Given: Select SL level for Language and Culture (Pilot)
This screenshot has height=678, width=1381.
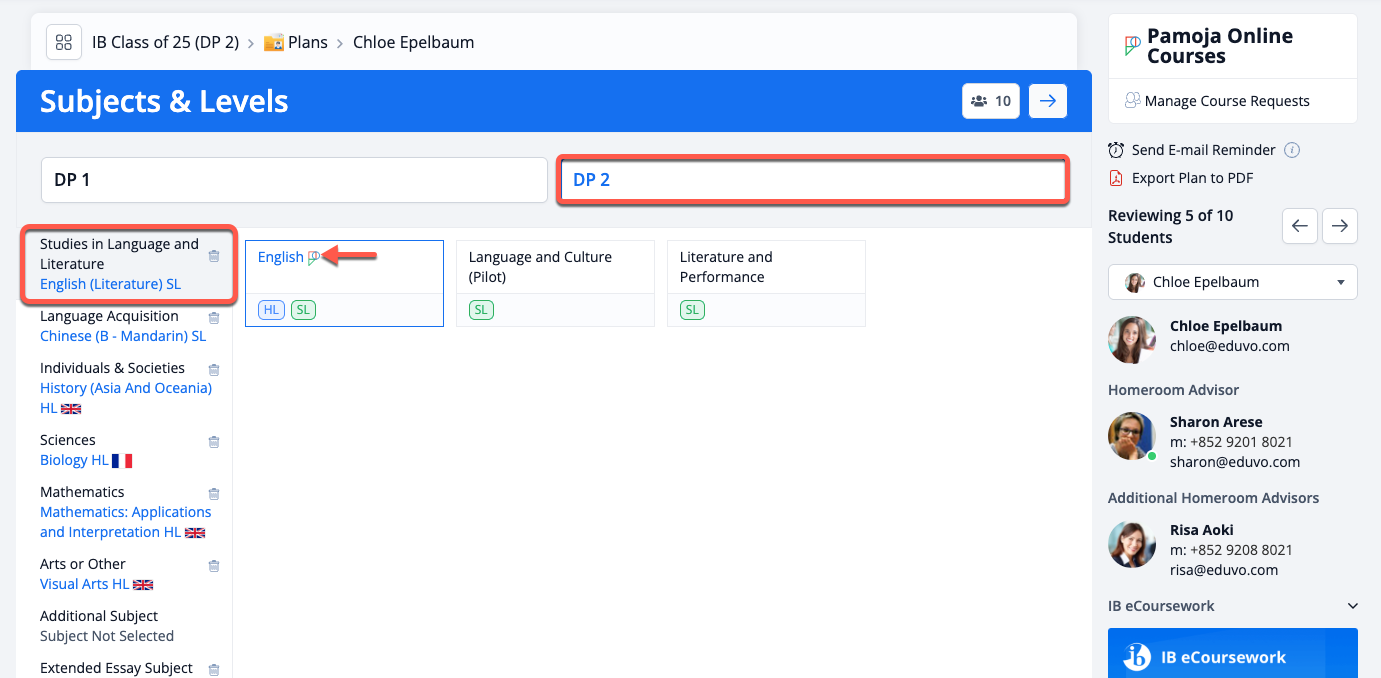Looking at the screenshot, I should point(481,310).
